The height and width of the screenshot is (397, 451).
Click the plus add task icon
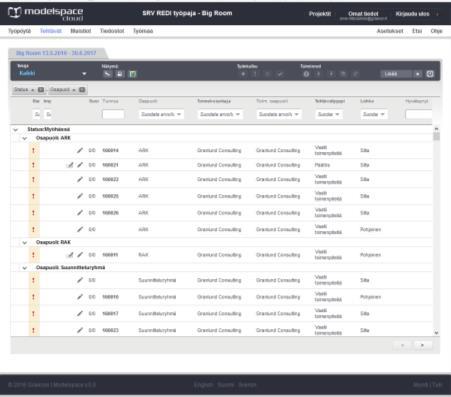tap(243, 74)
